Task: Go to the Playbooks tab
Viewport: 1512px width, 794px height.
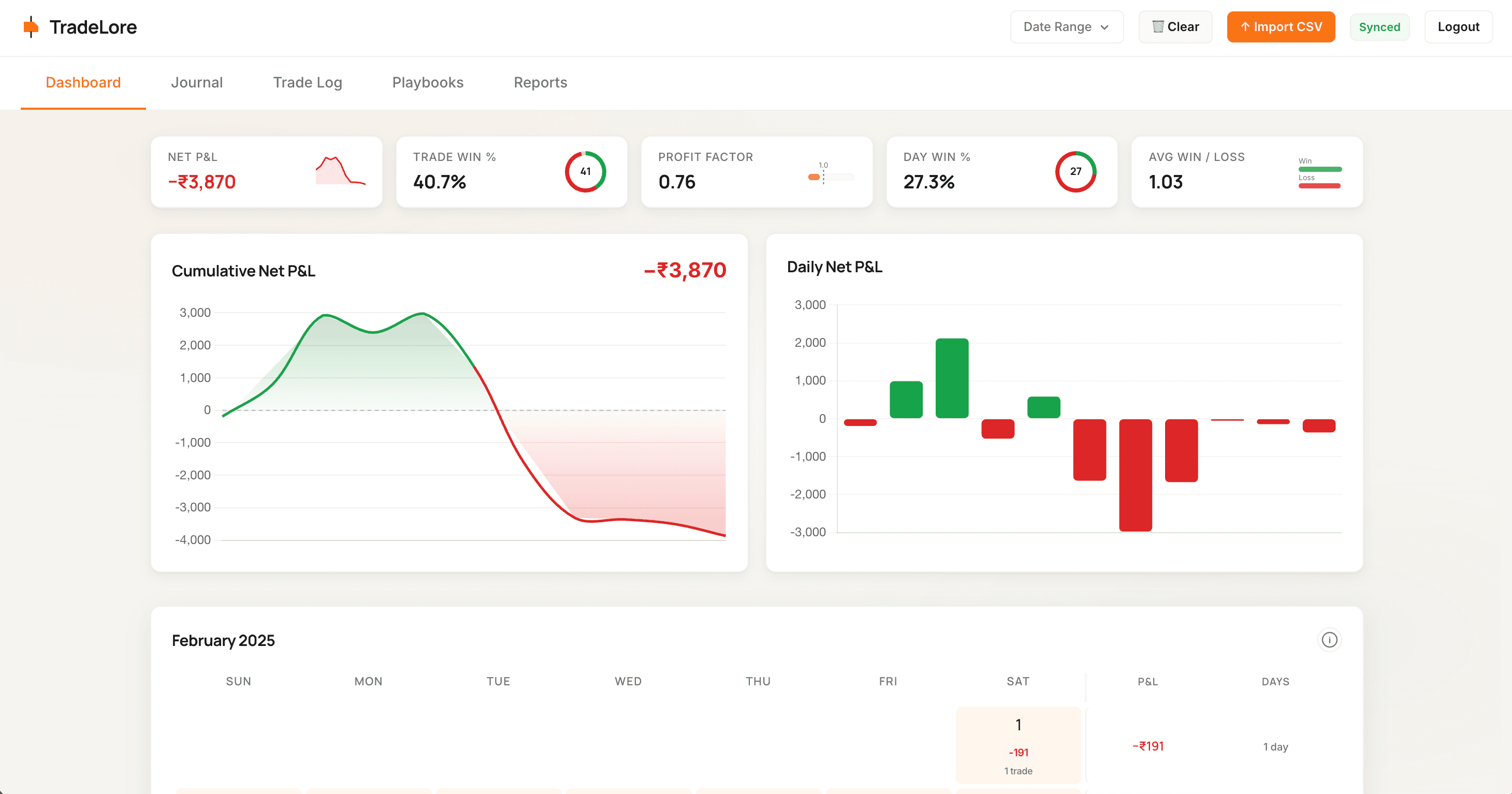Action: [x=428, y=83]
